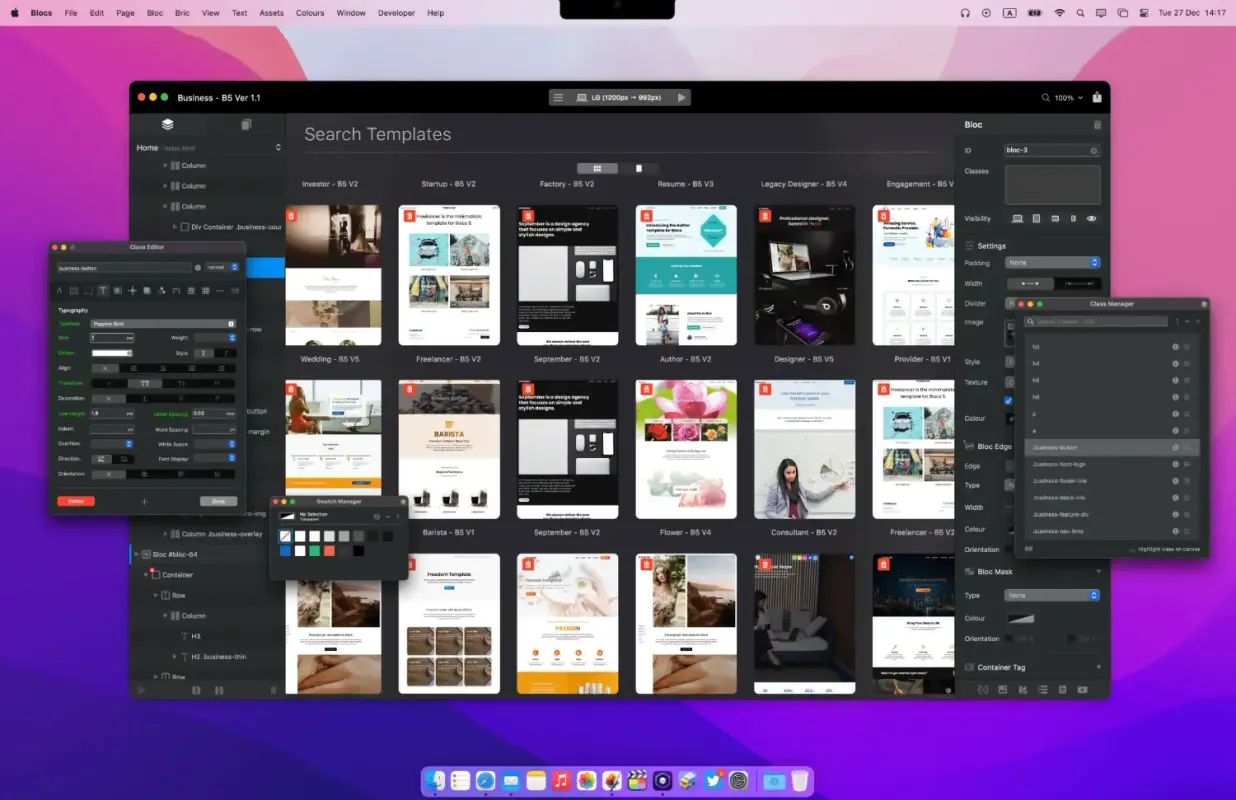Open the Overflow dropdown in Class Editor
The image size is (1236, 800).
(x=111, y=443)
